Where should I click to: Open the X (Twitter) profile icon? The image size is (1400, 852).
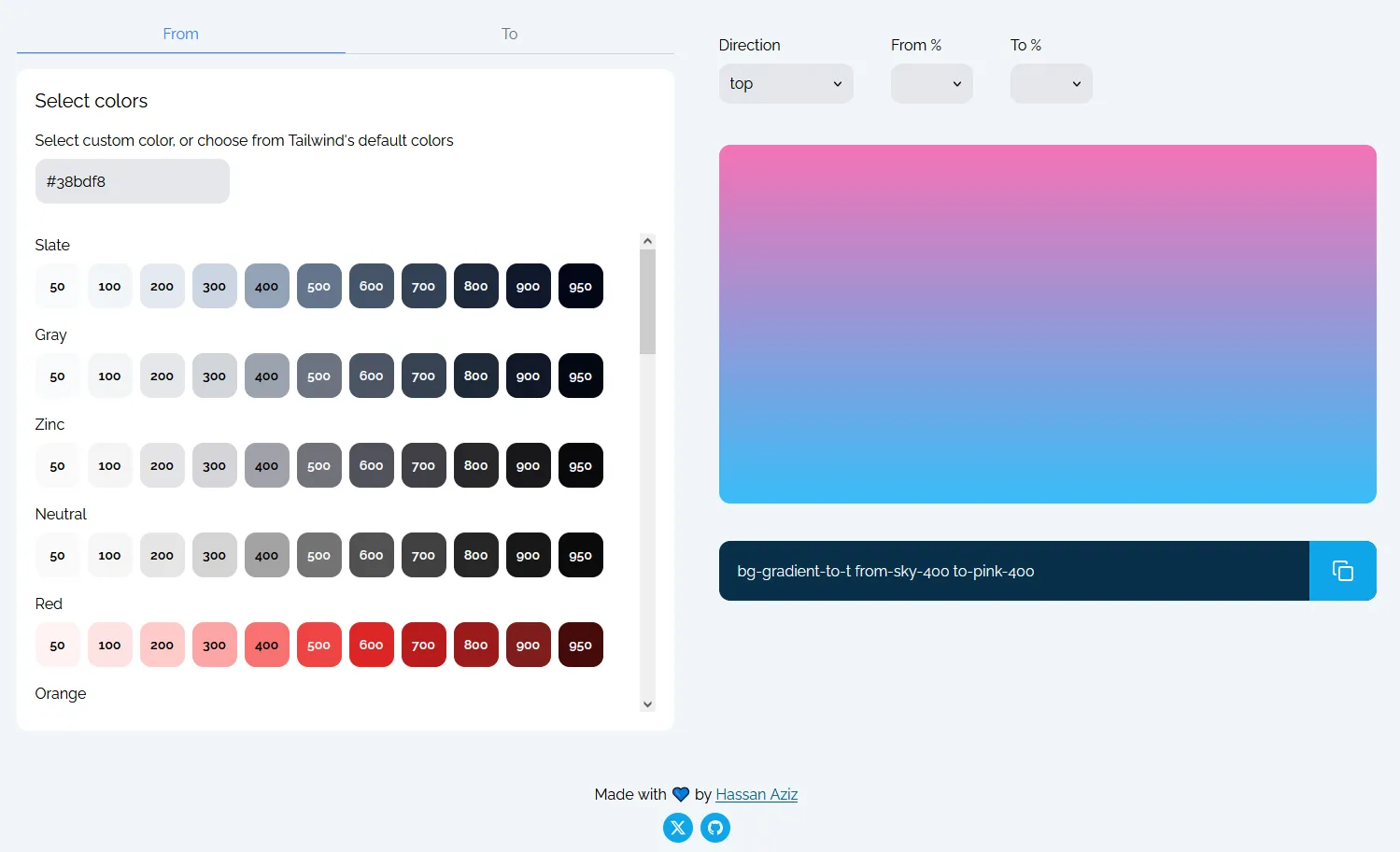coord(677,828)
